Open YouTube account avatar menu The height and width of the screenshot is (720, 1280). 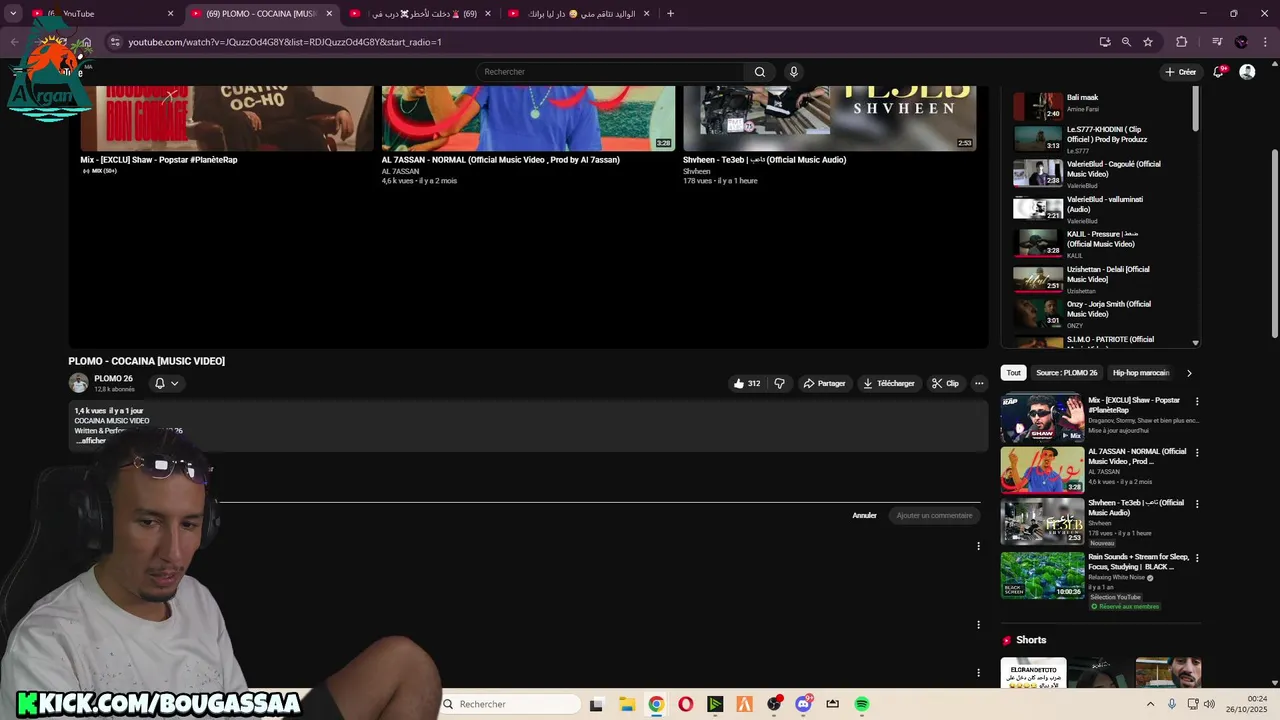coord(1247,72)
